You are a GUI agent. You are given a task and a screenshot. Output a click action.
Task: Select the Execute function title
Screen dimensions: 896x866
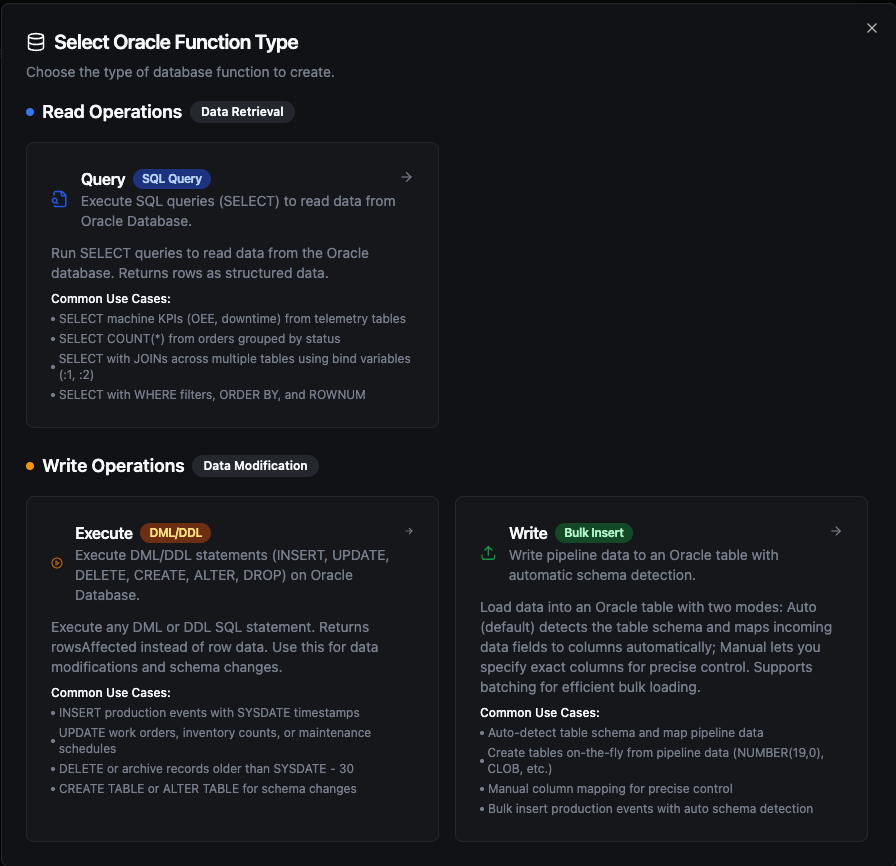click(x=104, y=533)
